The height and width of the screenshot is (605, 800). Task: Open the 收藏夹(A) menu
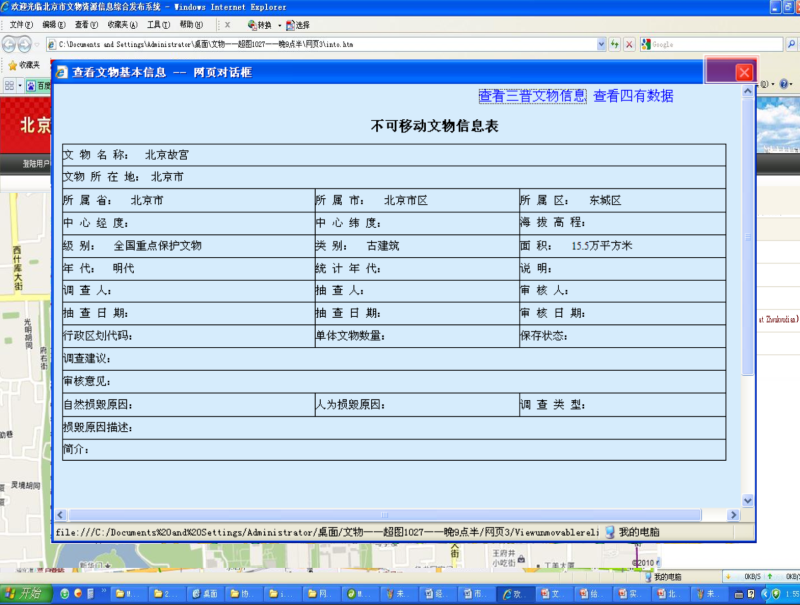coord(122,24)
